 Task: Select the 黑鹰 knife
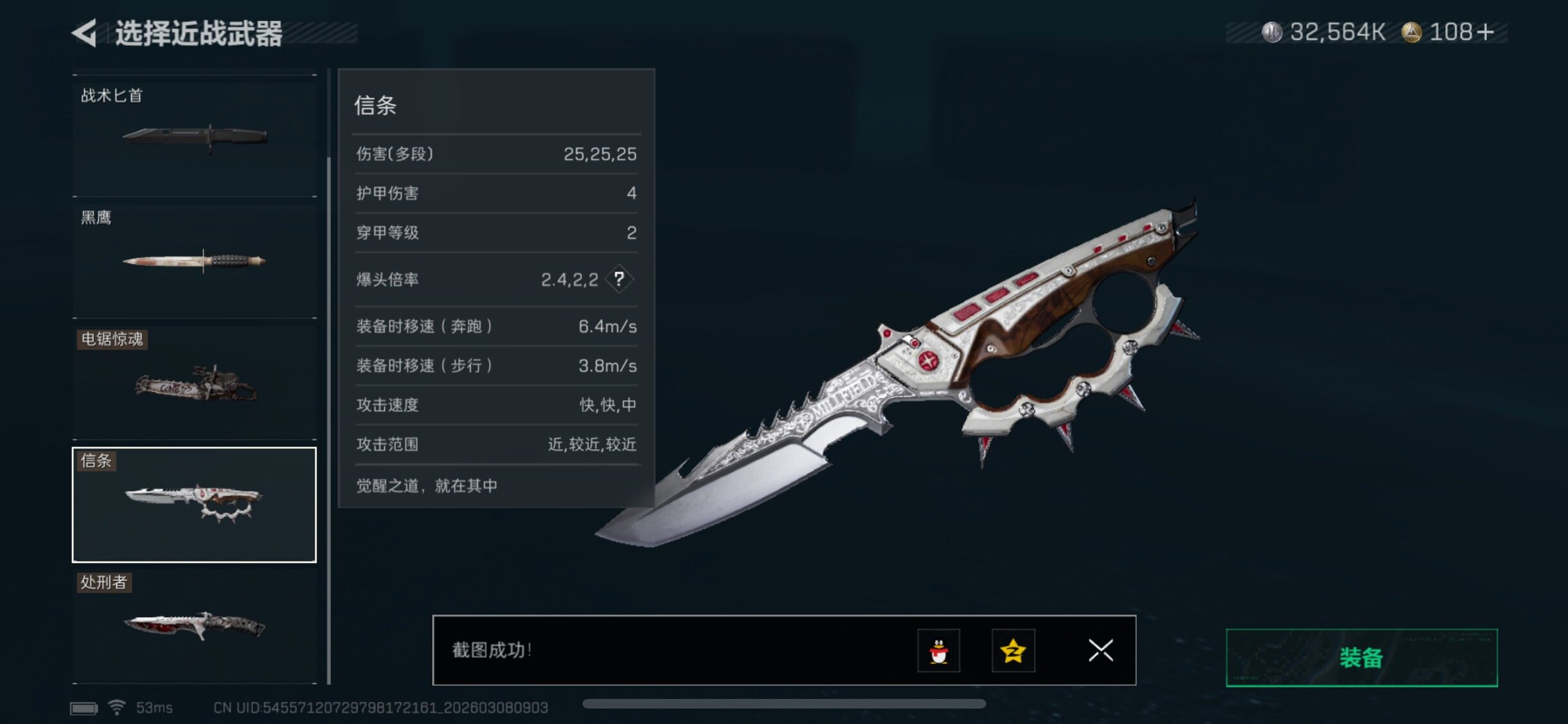point(194,257)
